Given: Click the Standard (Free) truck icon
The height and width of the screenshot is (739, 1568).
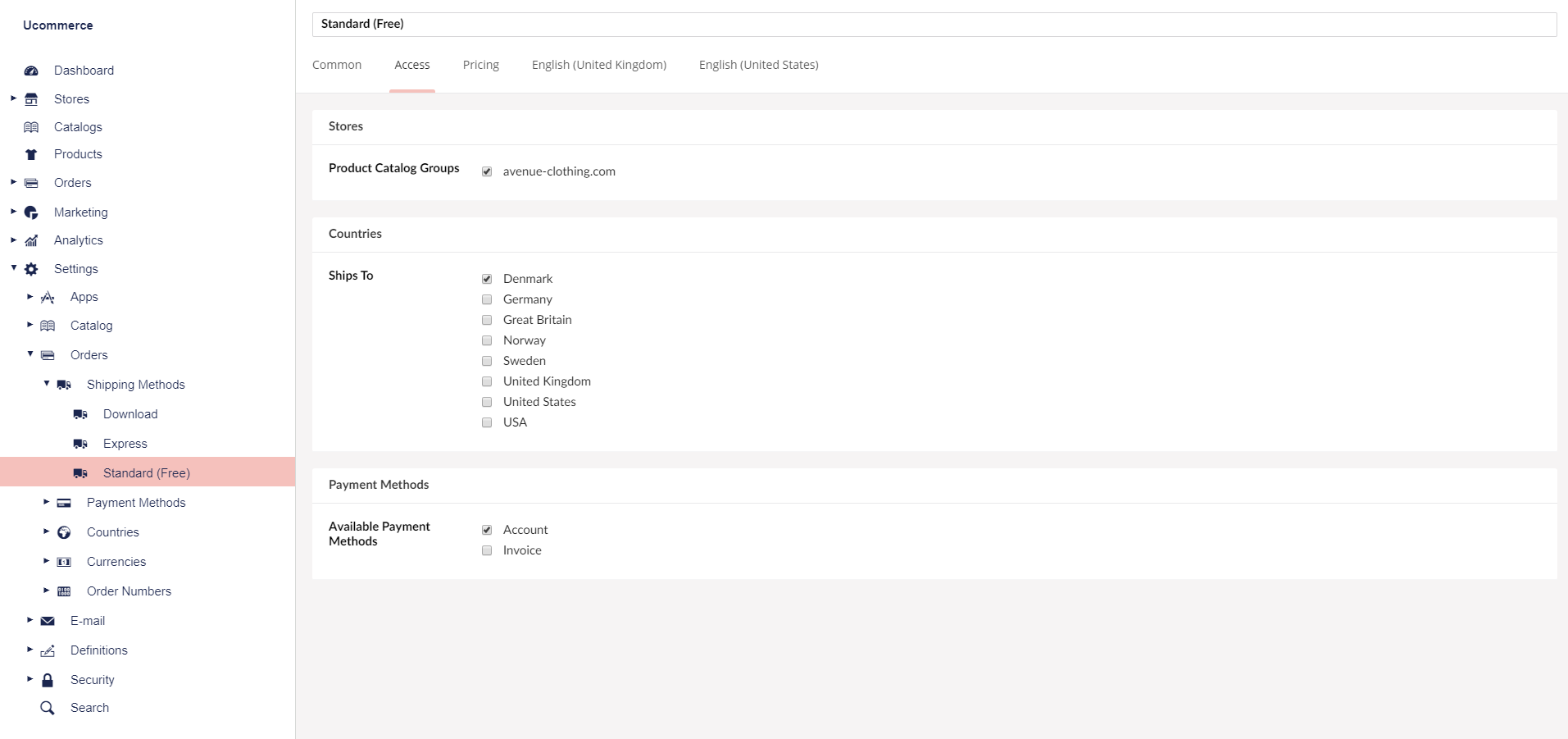Looking at the screenshot, I should point(80,473).
